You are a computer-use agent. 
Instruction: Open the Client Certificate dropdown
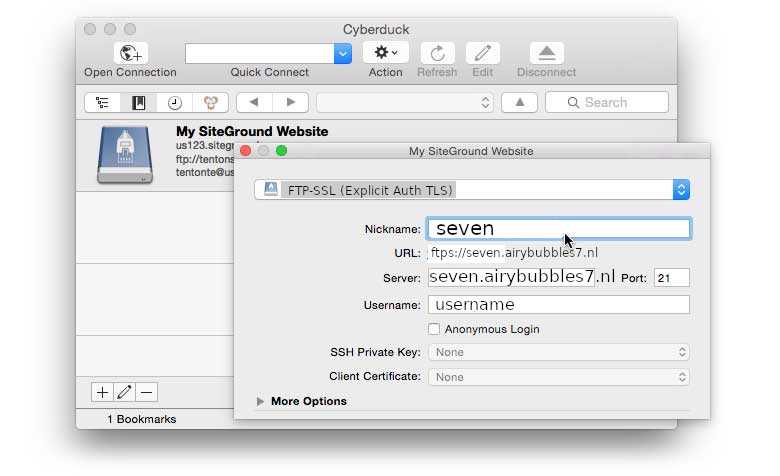559,377
